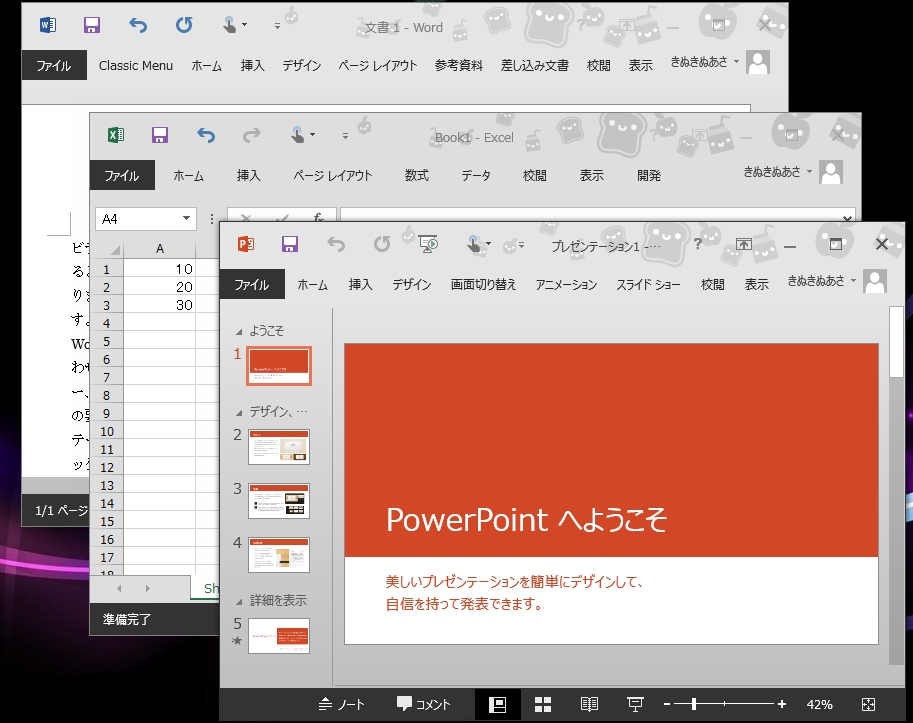
Task: Open 数式 tab in Excel
Action: click(417, 175)
